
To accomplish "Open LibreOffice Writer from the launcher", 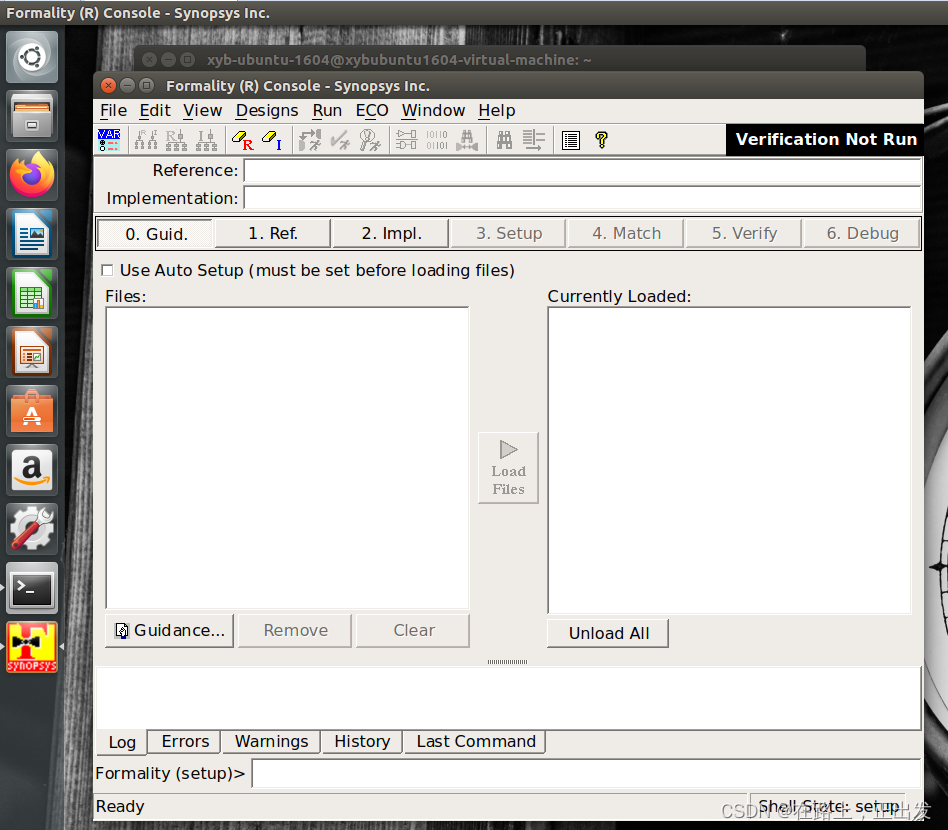I will click(x=32, y=234).
